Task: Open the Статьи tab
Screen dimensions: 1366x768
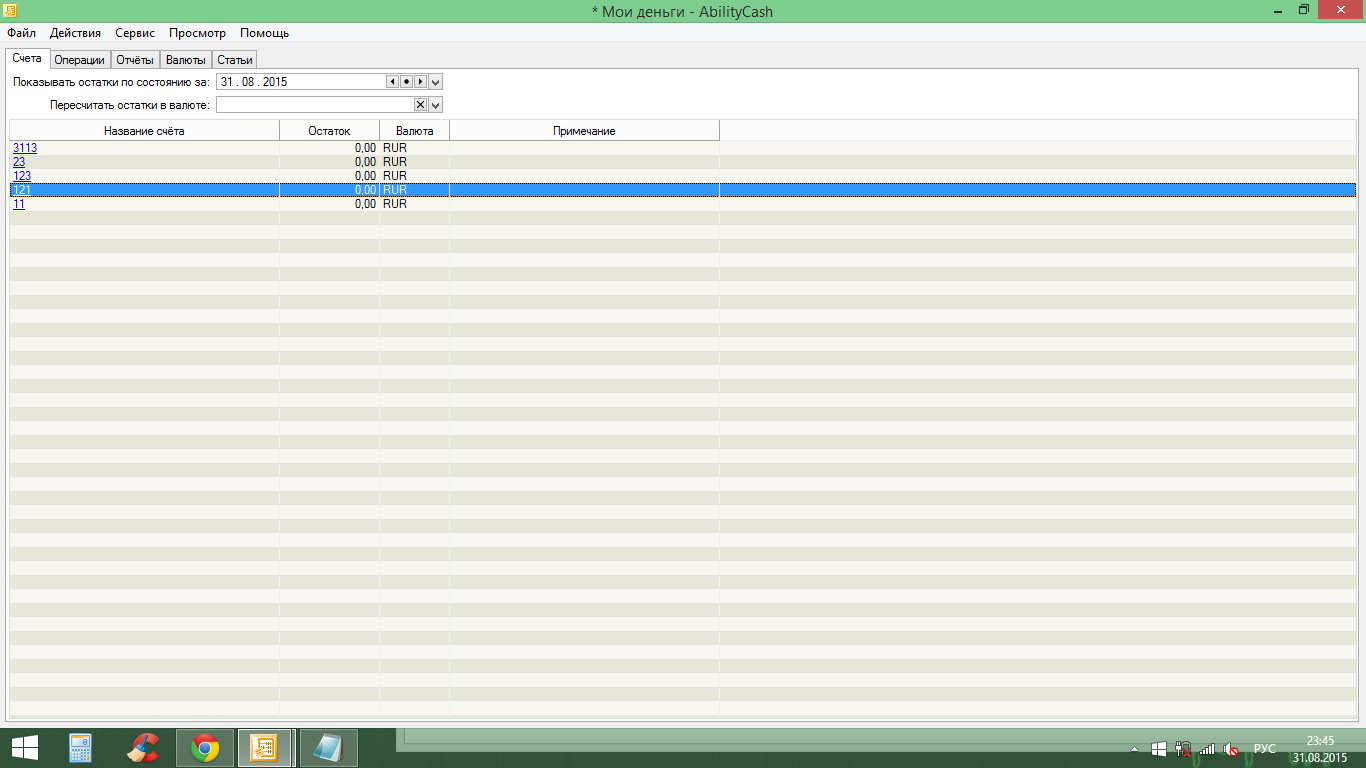Action: click(235, 60)
